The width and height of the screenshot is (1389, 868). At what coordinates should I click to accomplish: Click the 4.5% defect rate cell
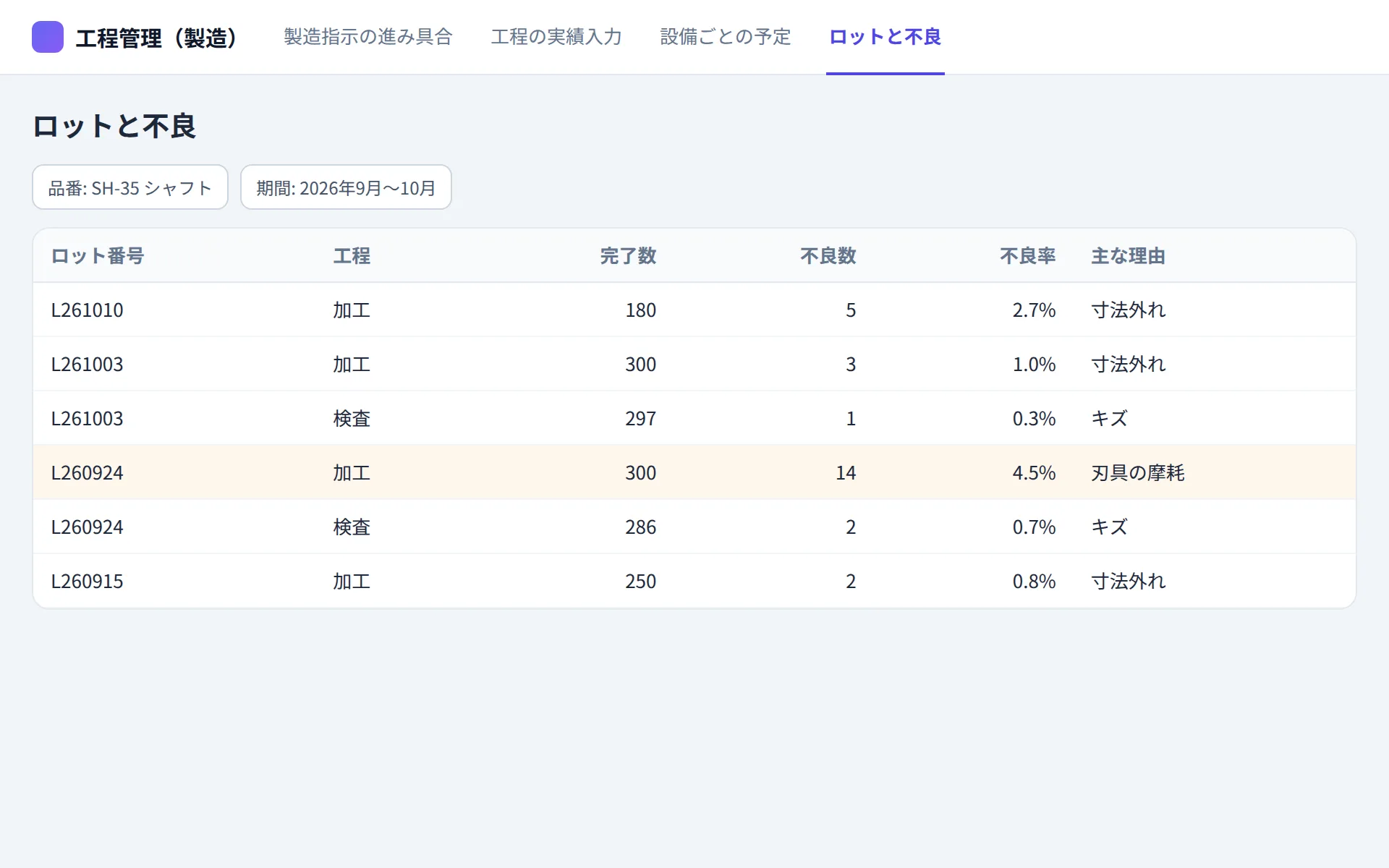(x=1034, y=473)
